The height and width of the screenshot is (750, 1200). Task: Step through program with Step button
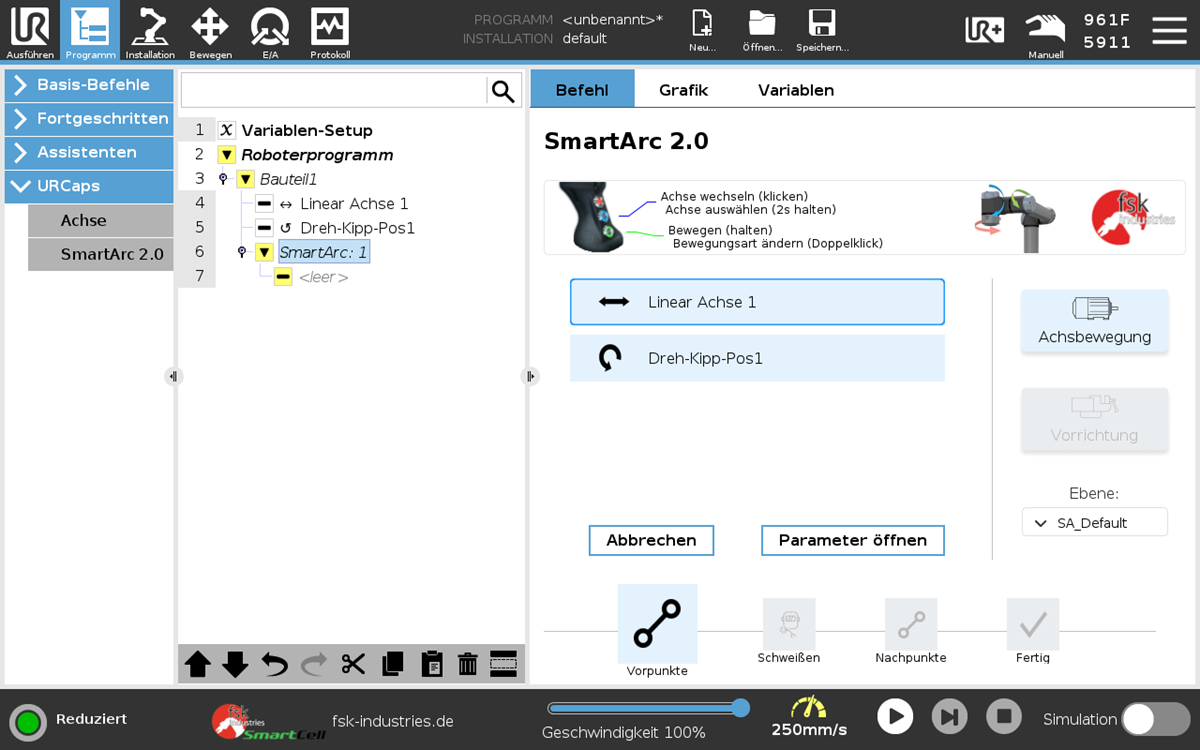(x=950, y=716)
